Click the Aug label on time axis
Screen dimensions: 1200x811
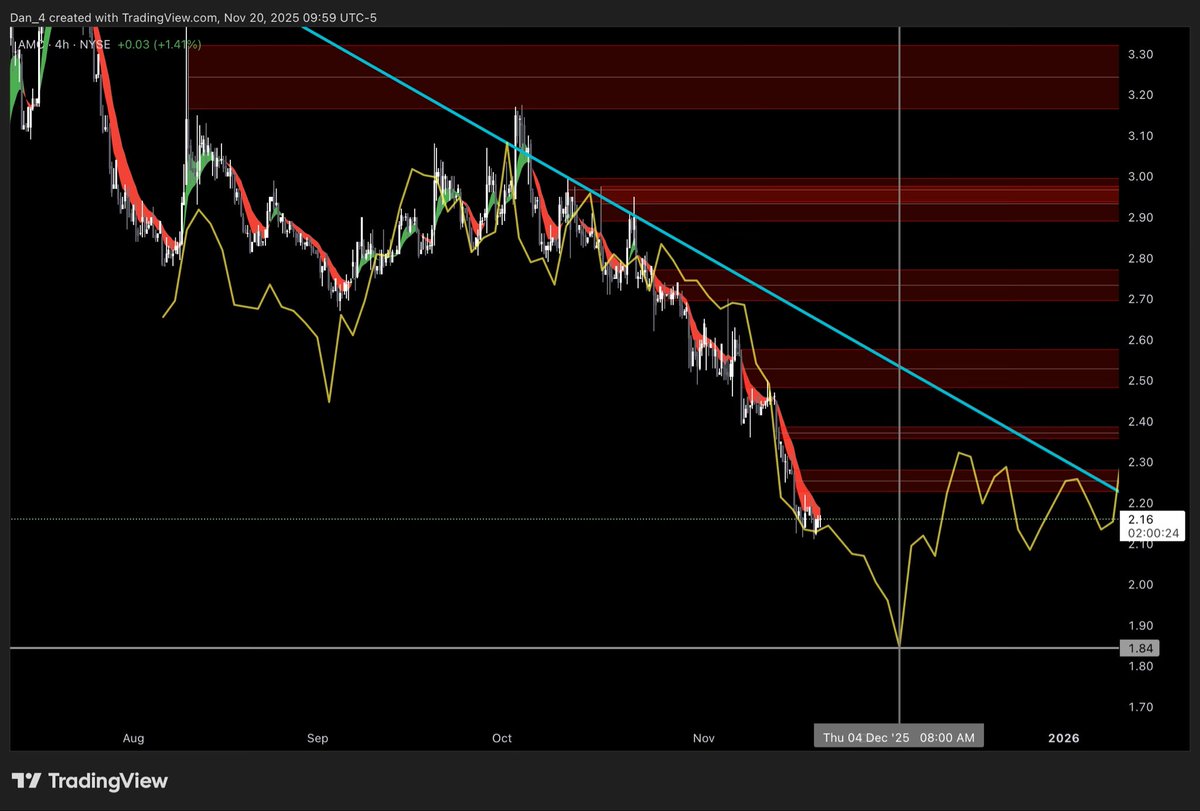[133, 738]
